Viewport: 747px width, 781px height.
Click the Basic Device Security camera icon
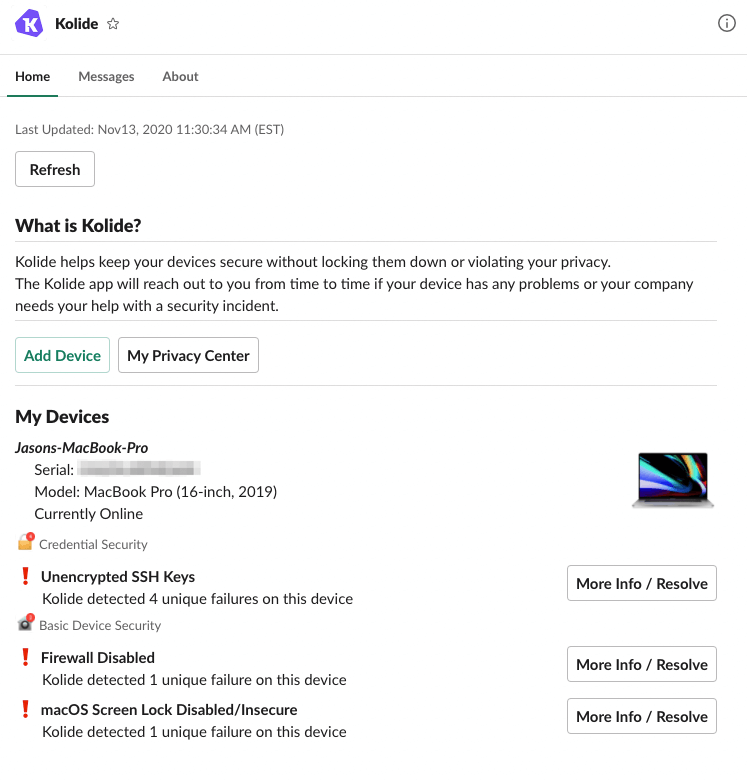click(25, 624)
